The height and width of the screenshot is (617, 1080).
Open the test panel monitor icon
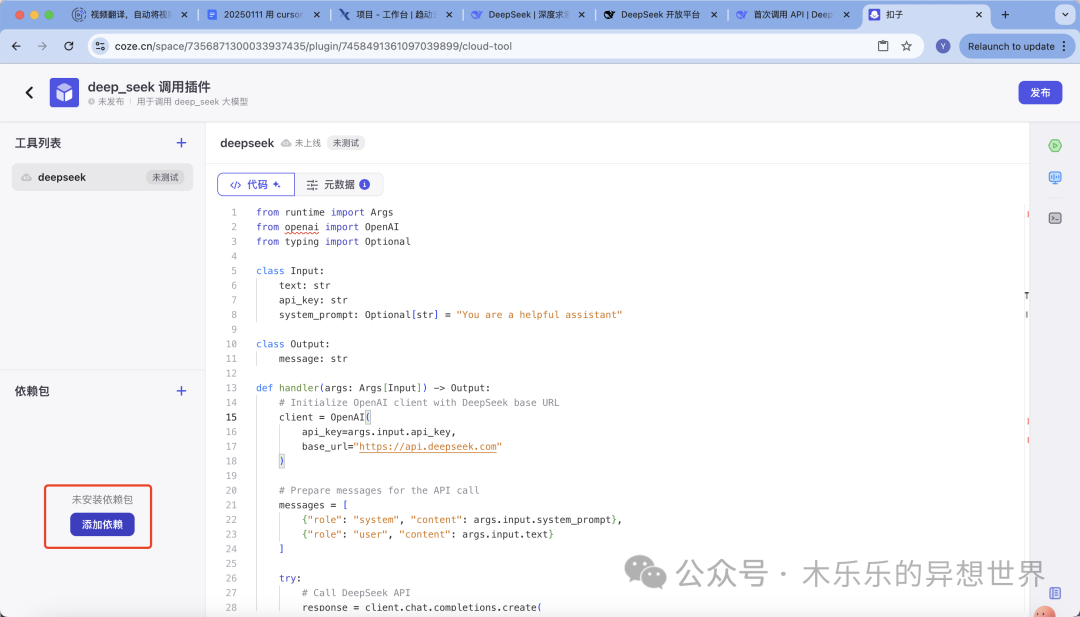point(1055,178)
